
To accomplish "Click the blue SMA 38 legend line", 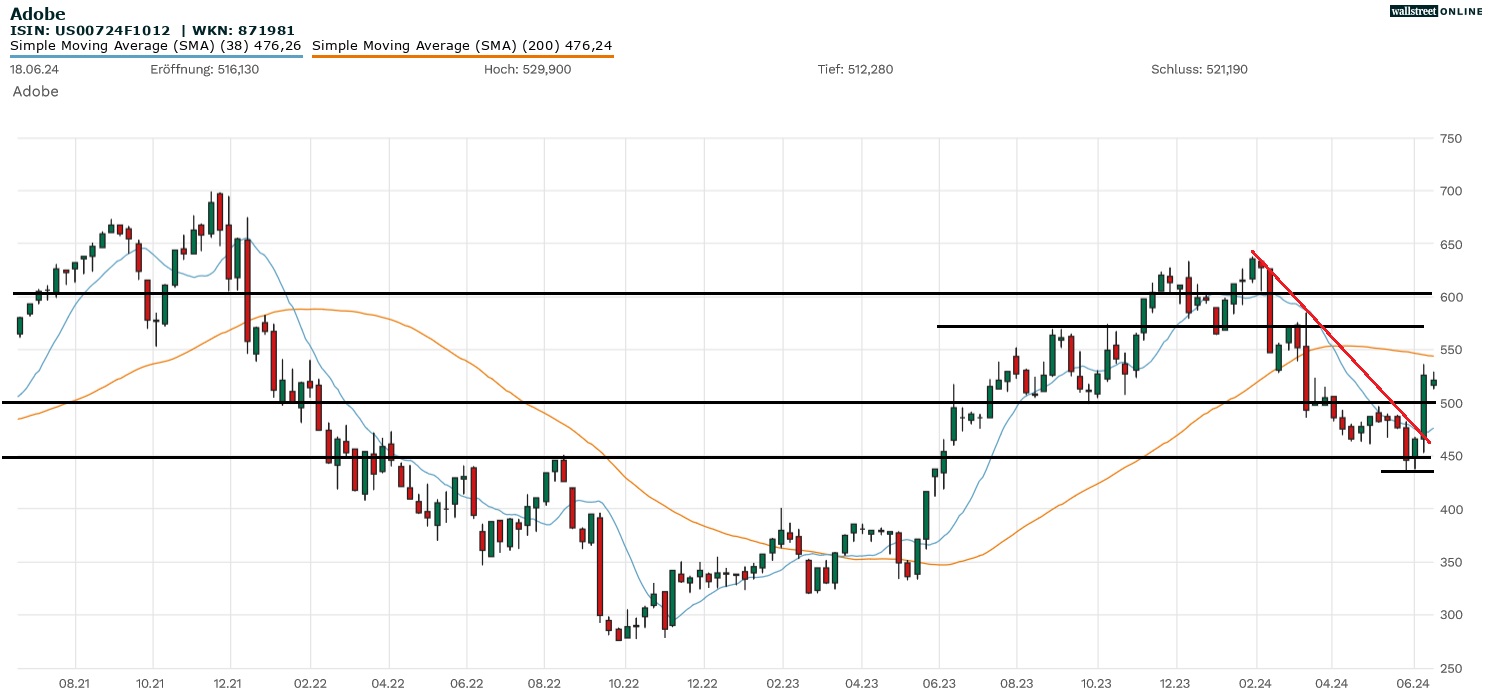I will (x=156, y=56).
